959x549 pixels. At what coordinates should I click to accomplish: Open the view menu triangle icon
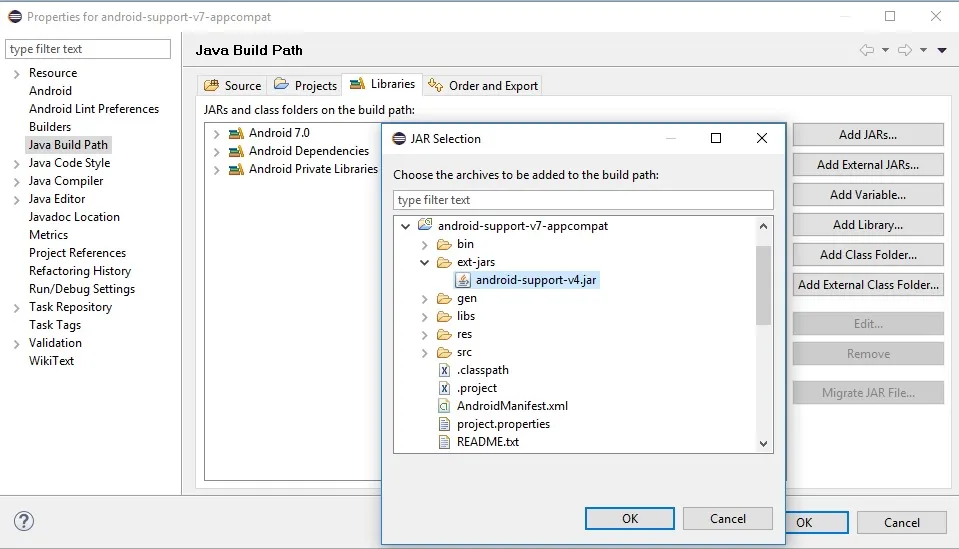tap(942, 51)
